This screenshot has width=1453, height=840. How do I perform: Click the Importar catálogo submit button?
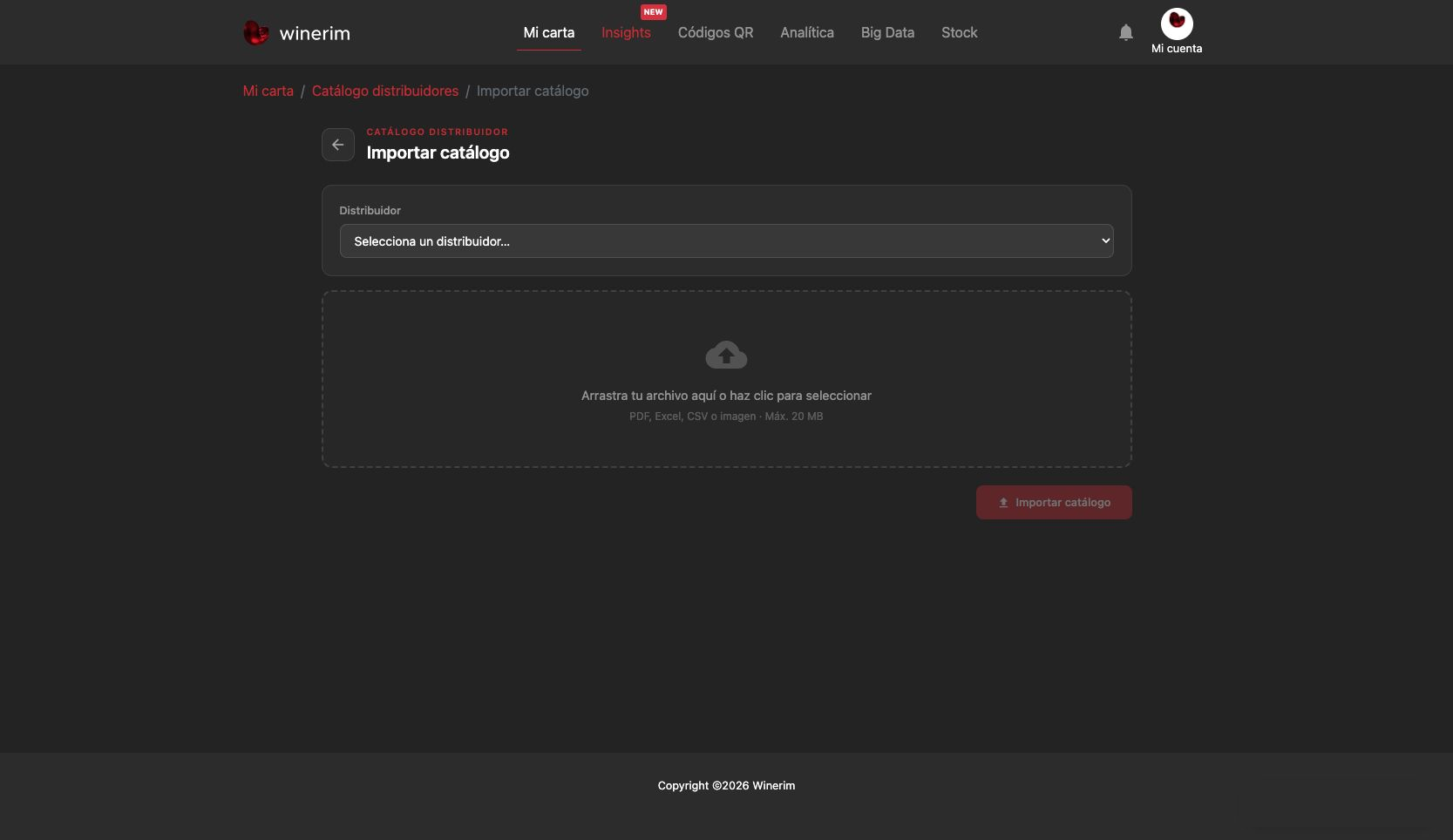1054,503
